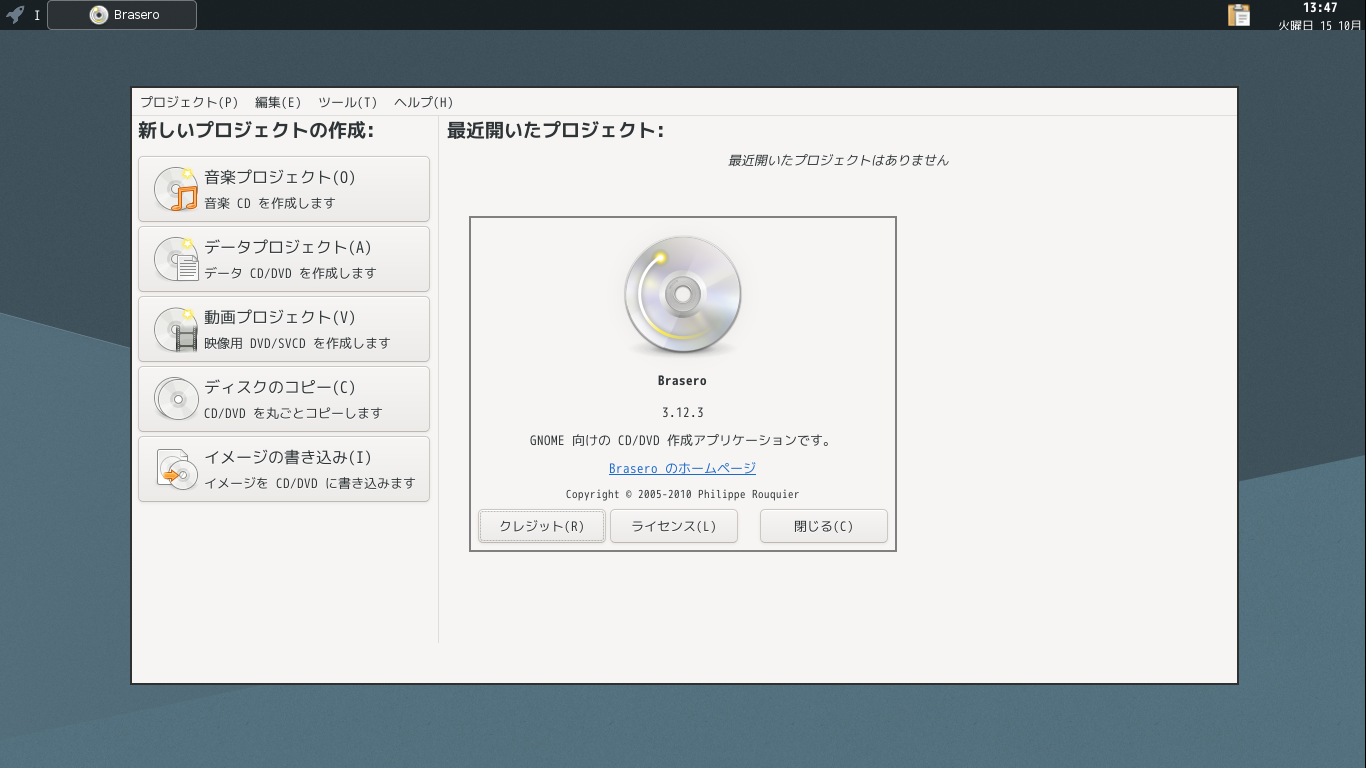Click the Brasero taskbar window button
The height and width of the screenshot is (768, 1366).
(122, 15)
